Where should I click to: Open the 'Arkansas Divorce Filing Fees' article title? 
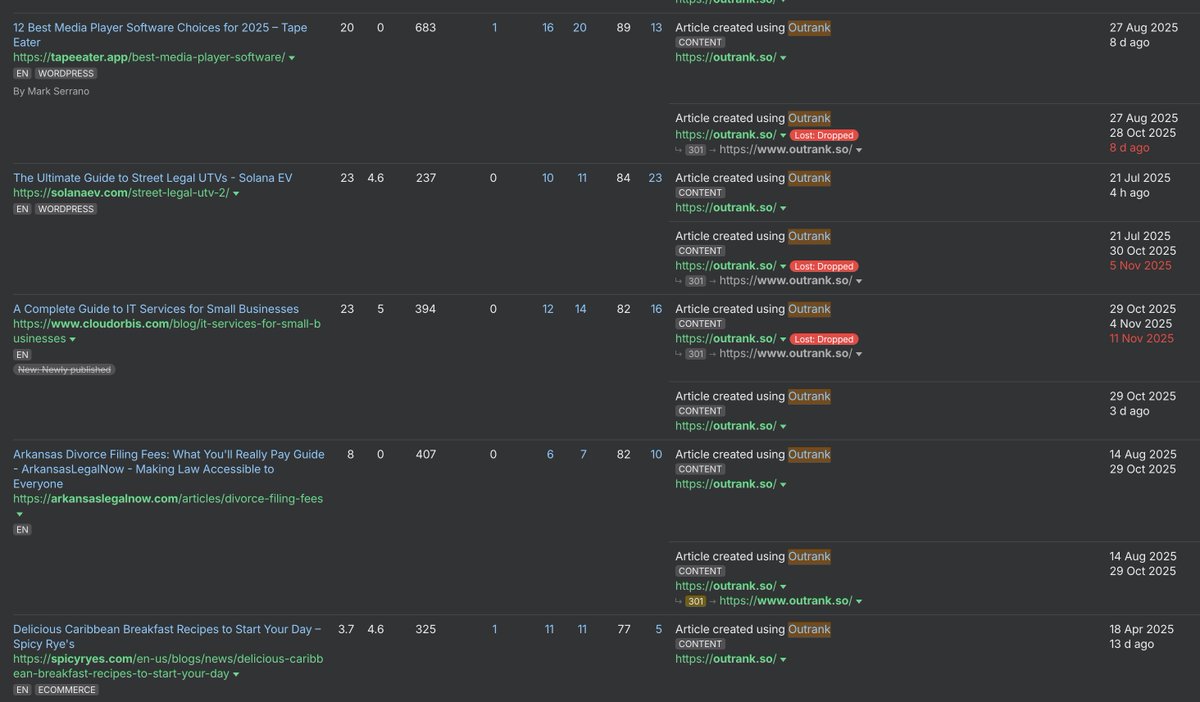(x=169, y=469)
